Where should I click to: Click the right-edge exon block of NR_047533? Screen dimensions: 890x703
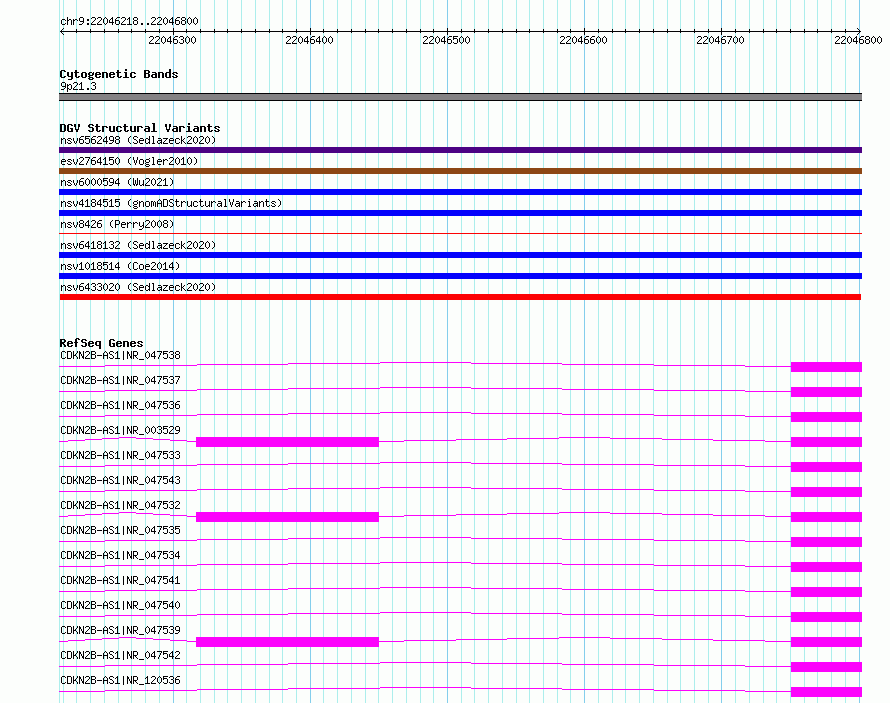pos(826,467)
